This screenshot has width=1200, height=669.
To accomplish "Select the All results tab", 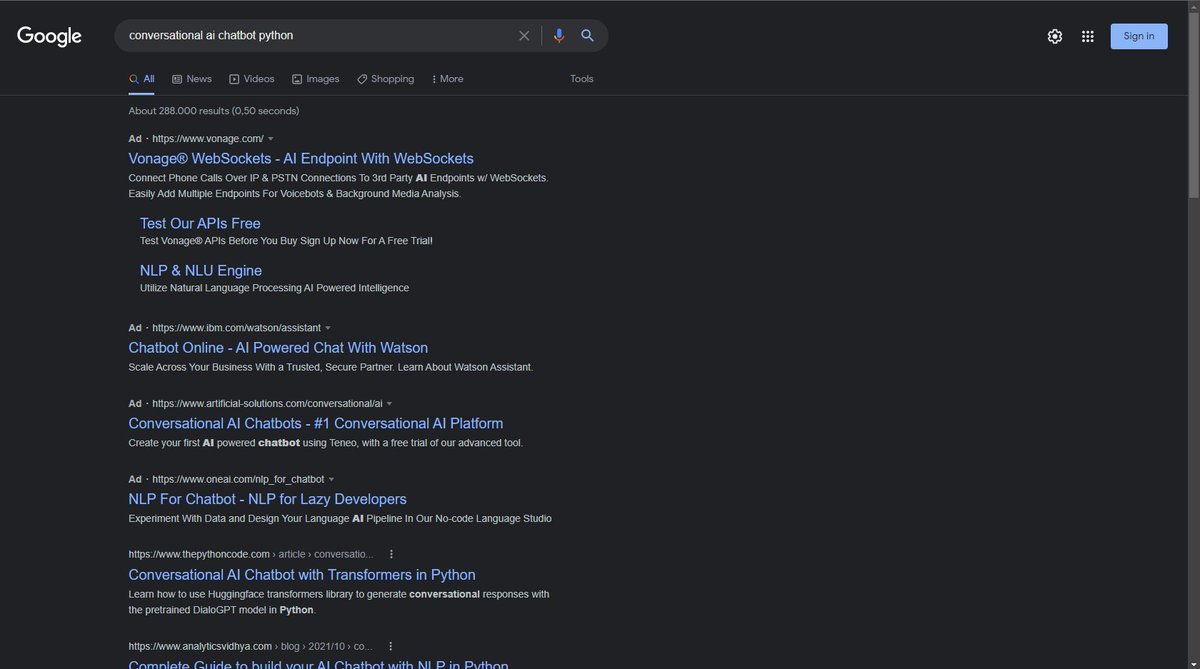I will click(x=141, y=79).
